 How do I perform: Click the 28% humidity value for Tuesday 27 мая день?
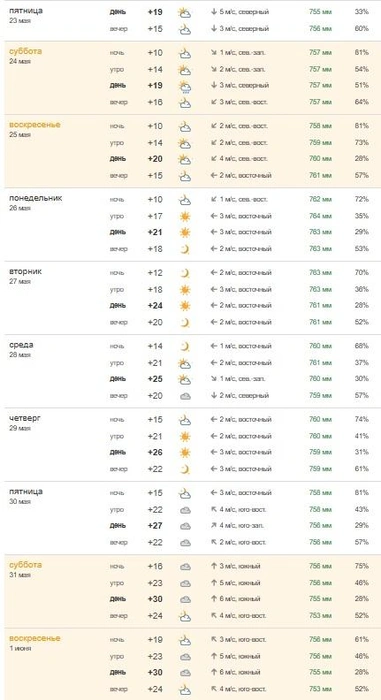click(x=362, y=305)
